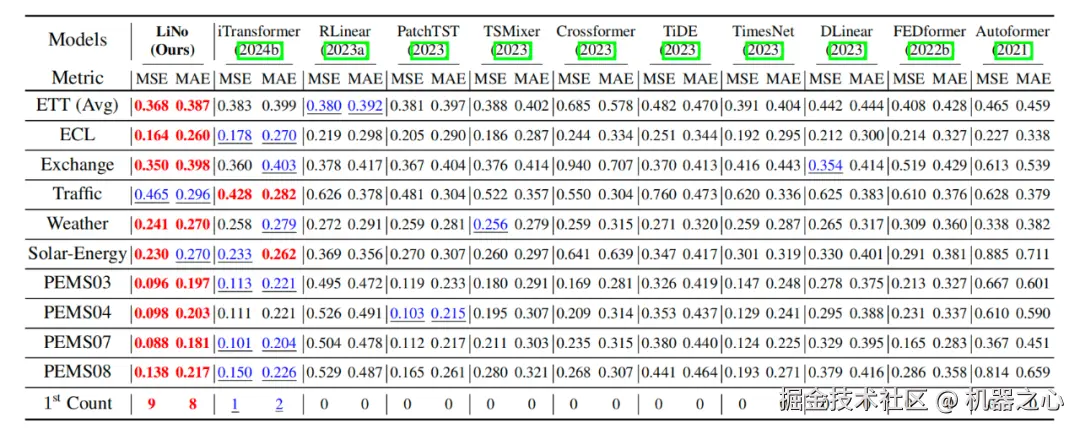Screen dimensions: 1080x429
Task: Select the 1st Count row label
Action: click(x=78, y=403)
